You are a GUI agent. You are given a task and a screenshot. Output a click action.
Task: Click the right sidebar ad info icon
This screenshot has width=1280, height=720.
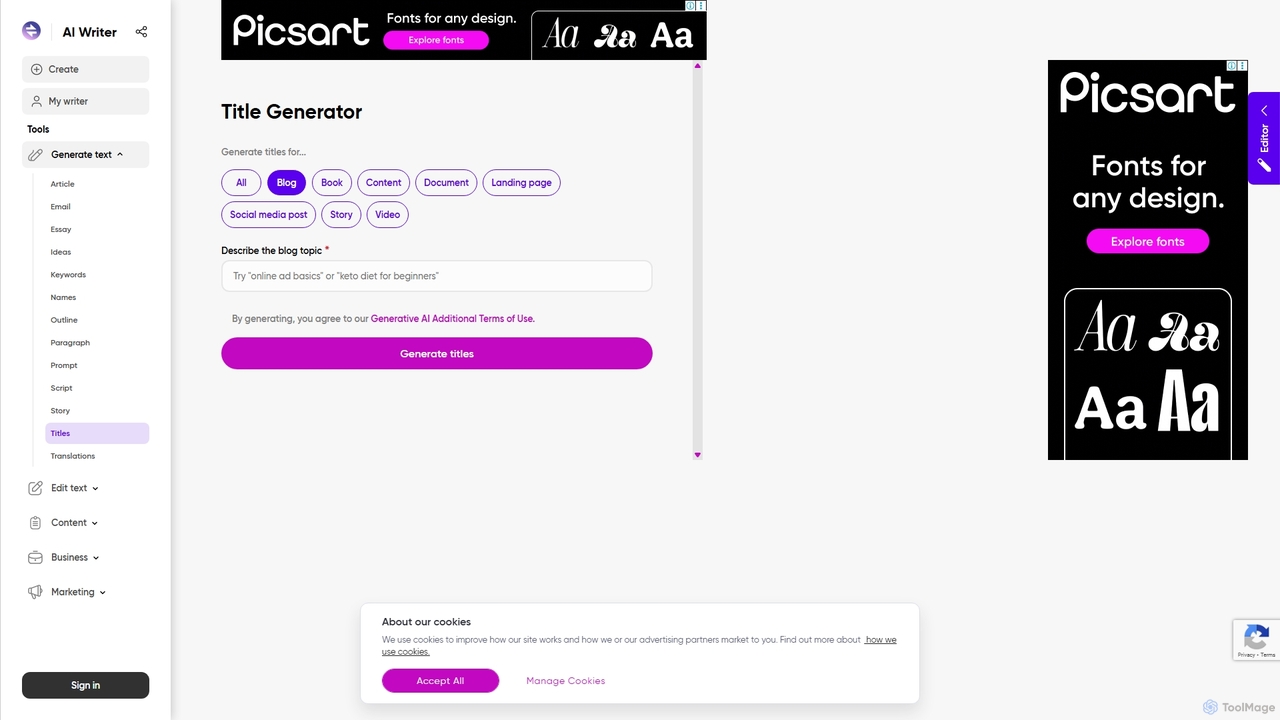[1232, 65]
